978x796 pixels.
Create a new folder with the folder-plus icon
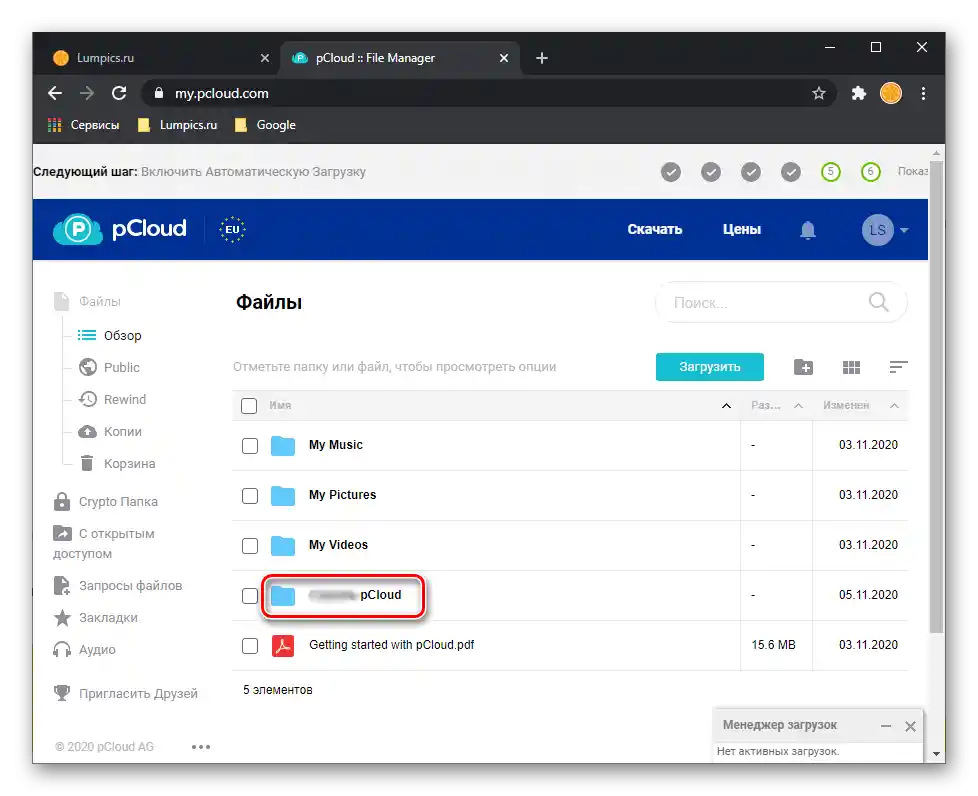803,367
